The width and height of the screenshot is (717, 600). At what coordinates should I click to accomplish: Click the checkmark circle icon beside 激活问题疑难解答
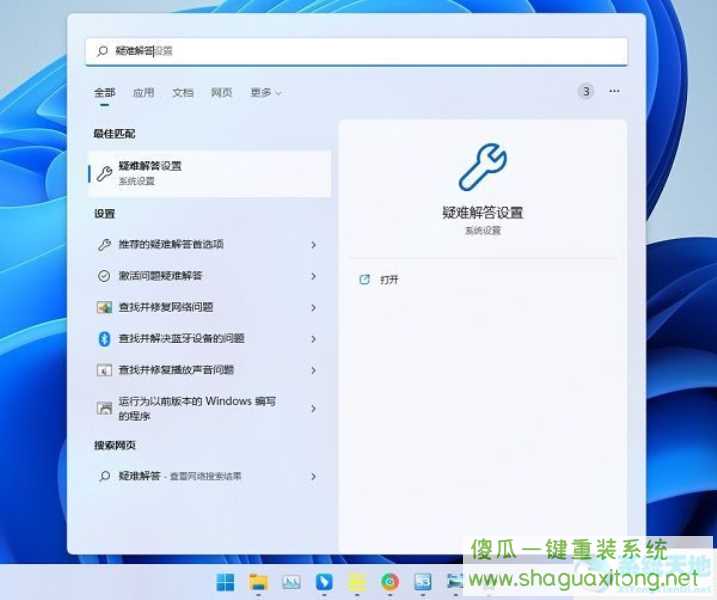[x=104, y=276]
